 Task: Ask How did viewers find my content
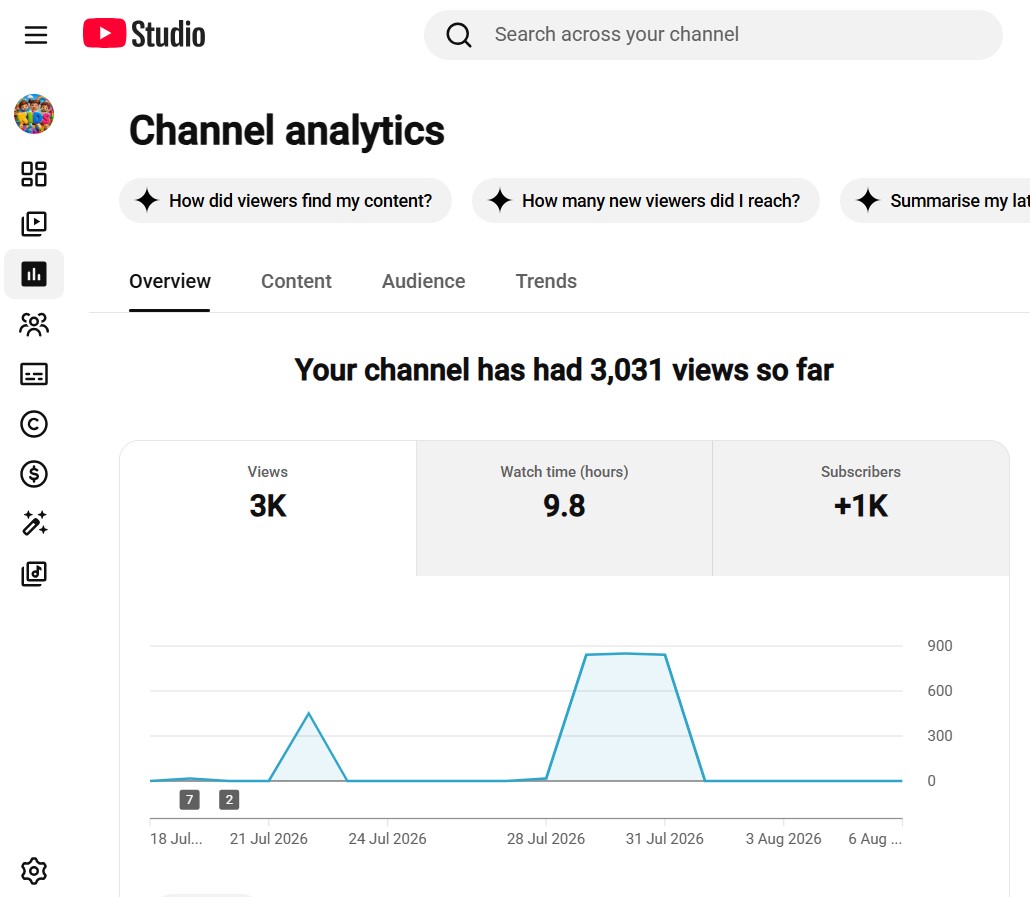pyautogui.click(x=285, y=200)
